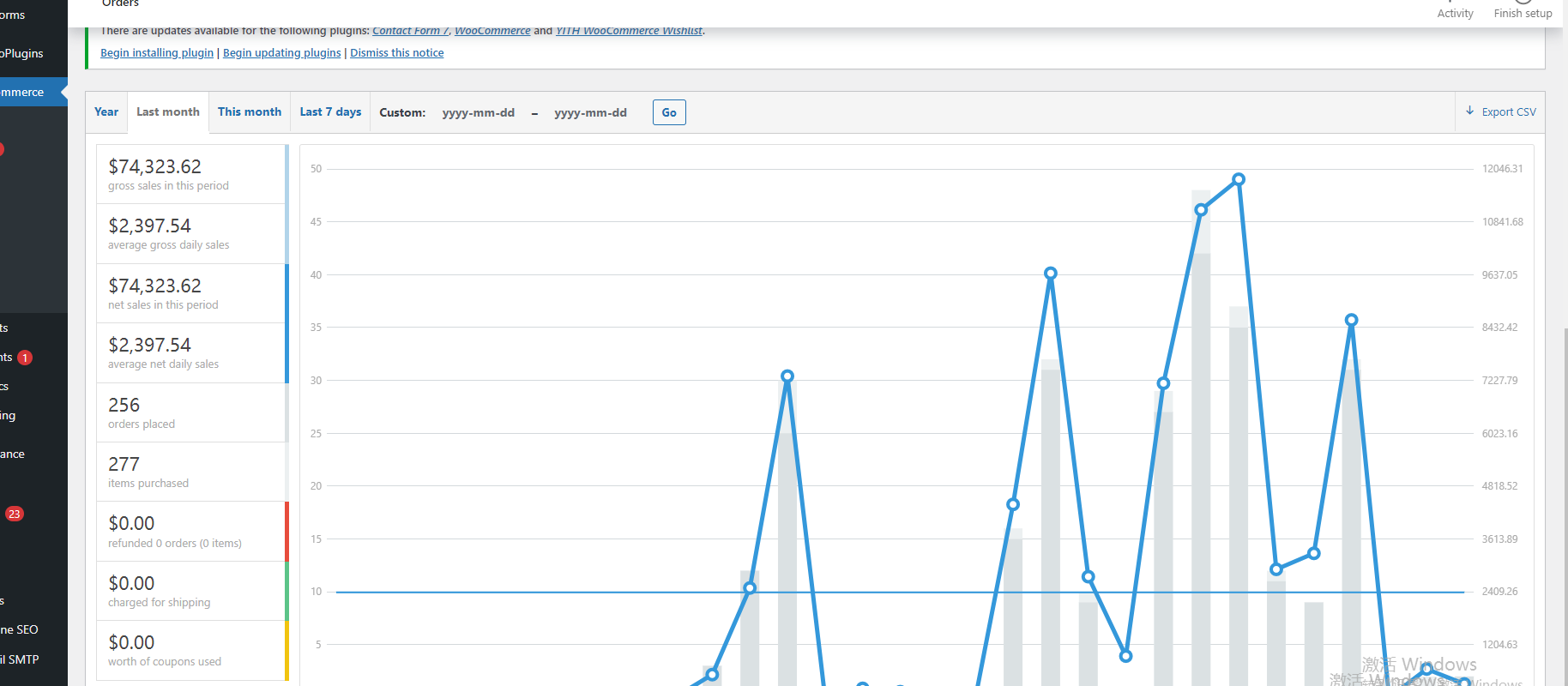Open the Activity panel

click(1456, 10)
